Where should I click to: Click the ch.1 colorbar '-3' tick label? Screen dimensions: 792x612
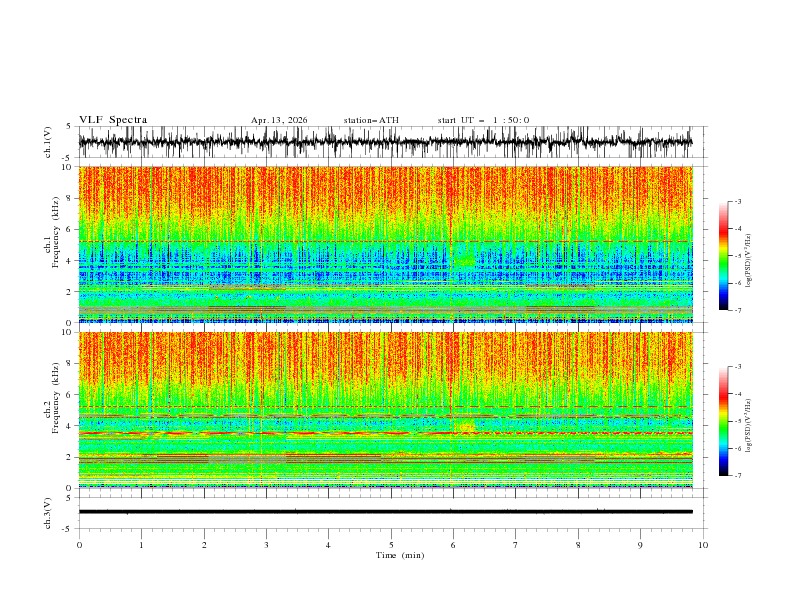(738, 201)
